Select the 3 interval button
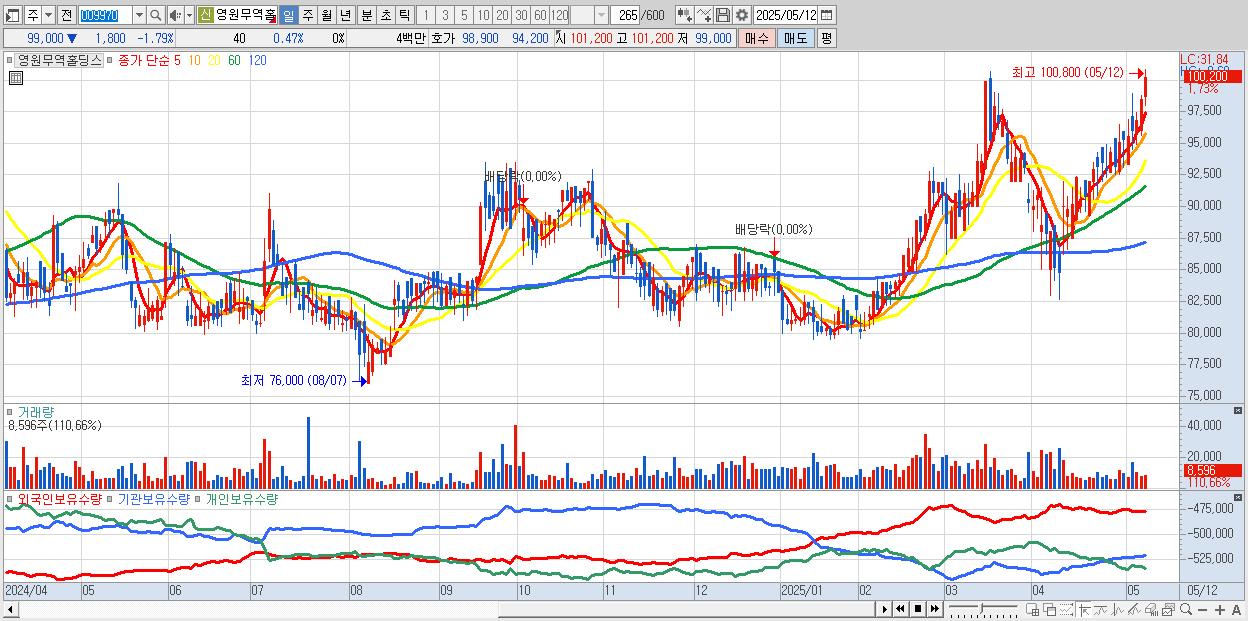 445,15
